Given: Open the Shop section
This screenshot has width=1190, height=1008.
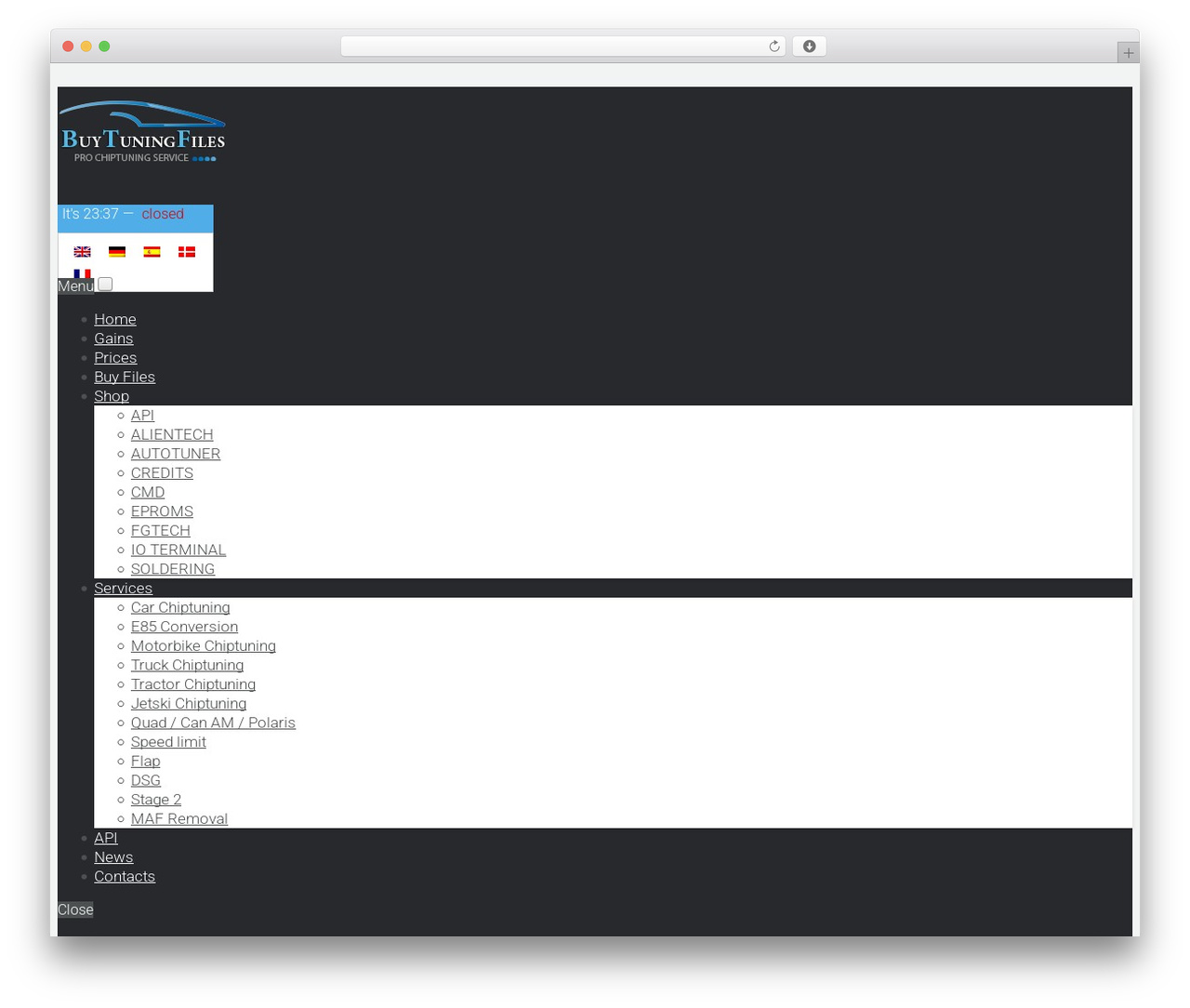Looking at the screenshot, I should (112, 396).
